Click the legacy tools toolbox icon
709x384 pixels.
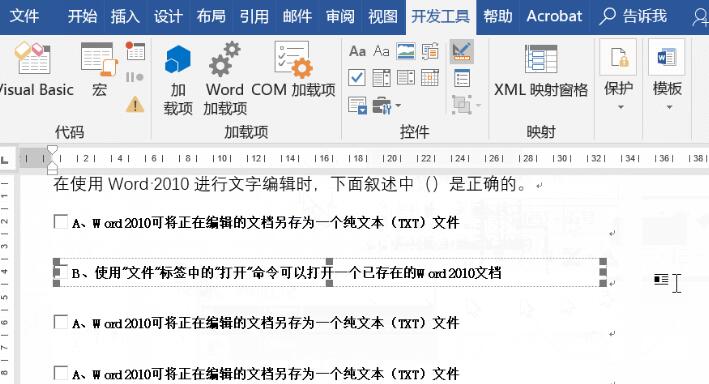coord(382,106)
